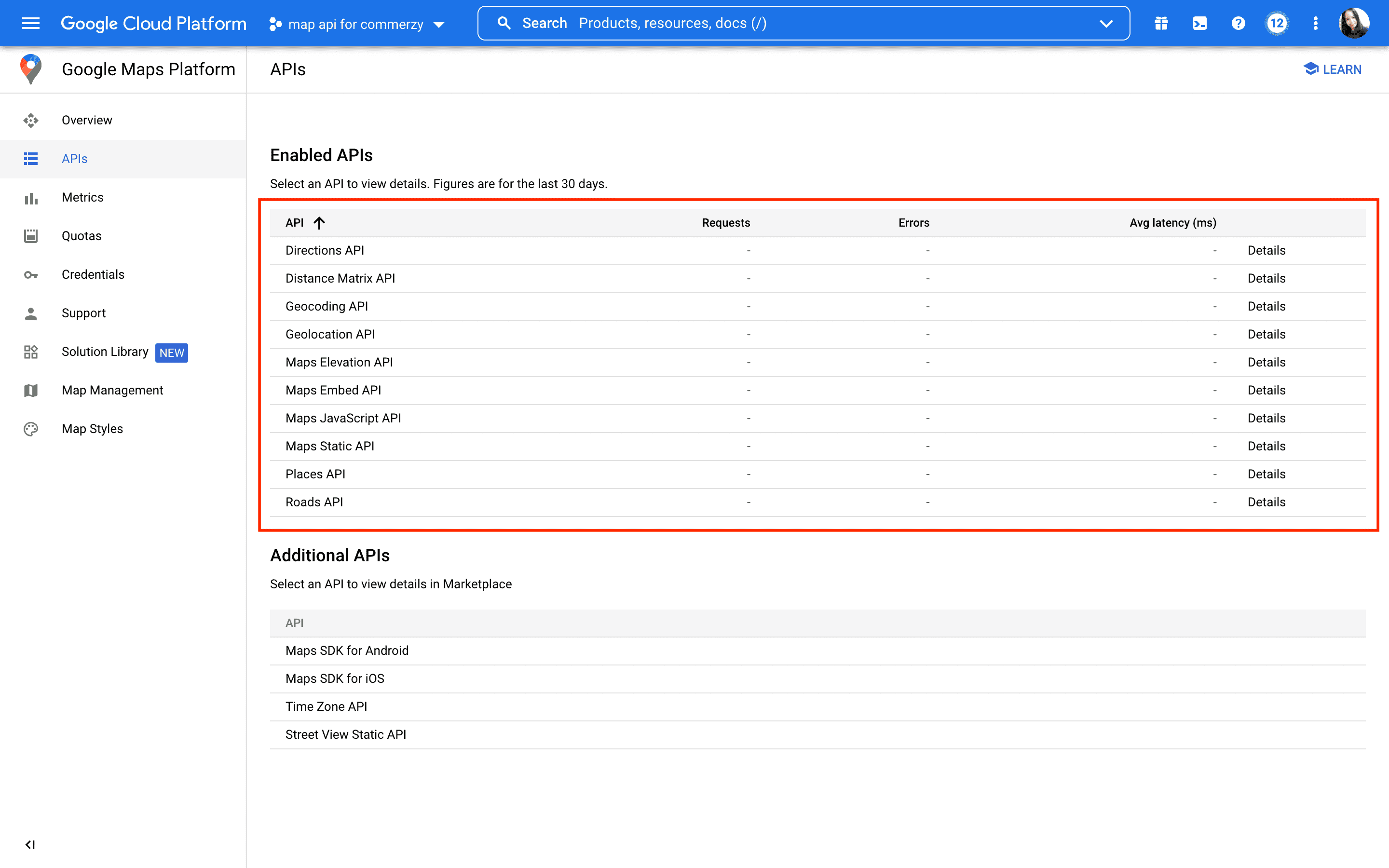The height and width of the screenshot is (868, 1389).
Task: Select Time Zone API
Action: [326, 706]
